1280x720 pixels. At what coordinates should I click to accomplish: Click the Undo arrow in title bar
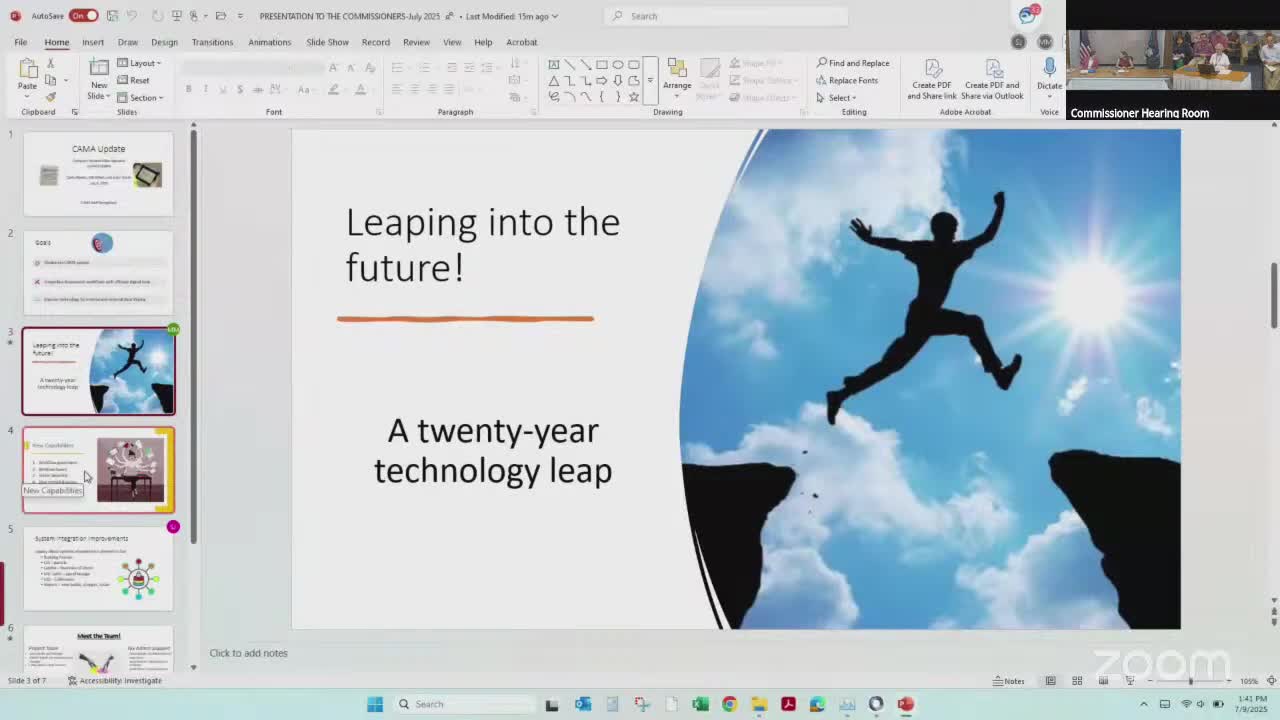(131, 16)
